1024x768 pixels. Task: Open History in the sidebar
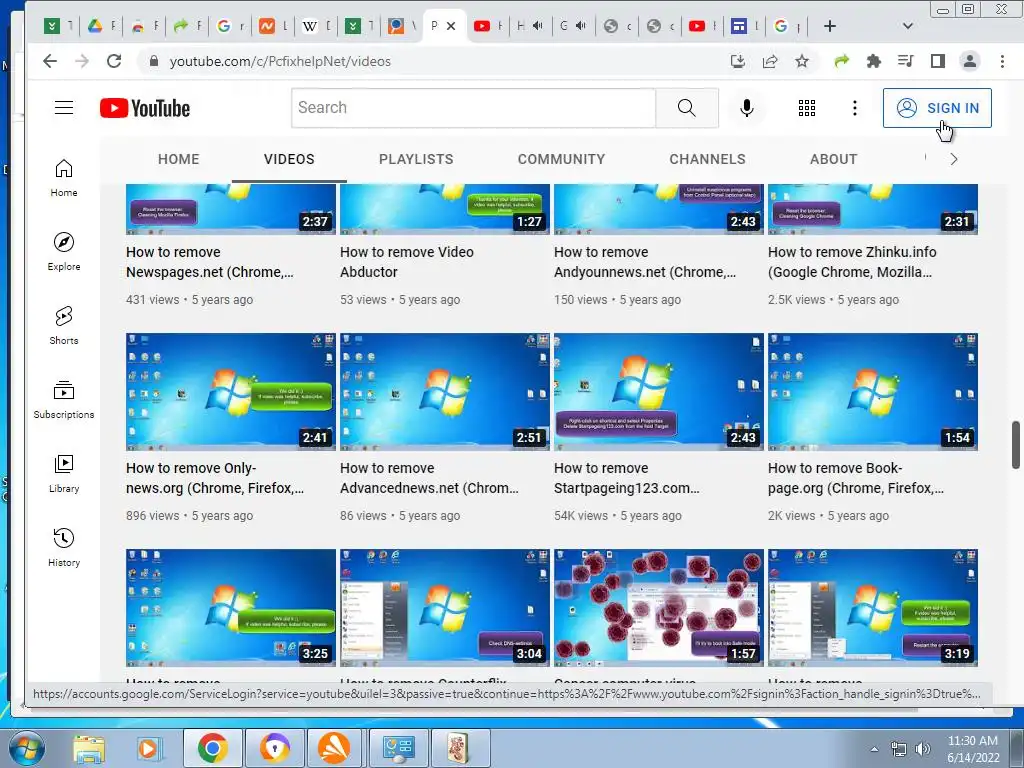point(63,547)
